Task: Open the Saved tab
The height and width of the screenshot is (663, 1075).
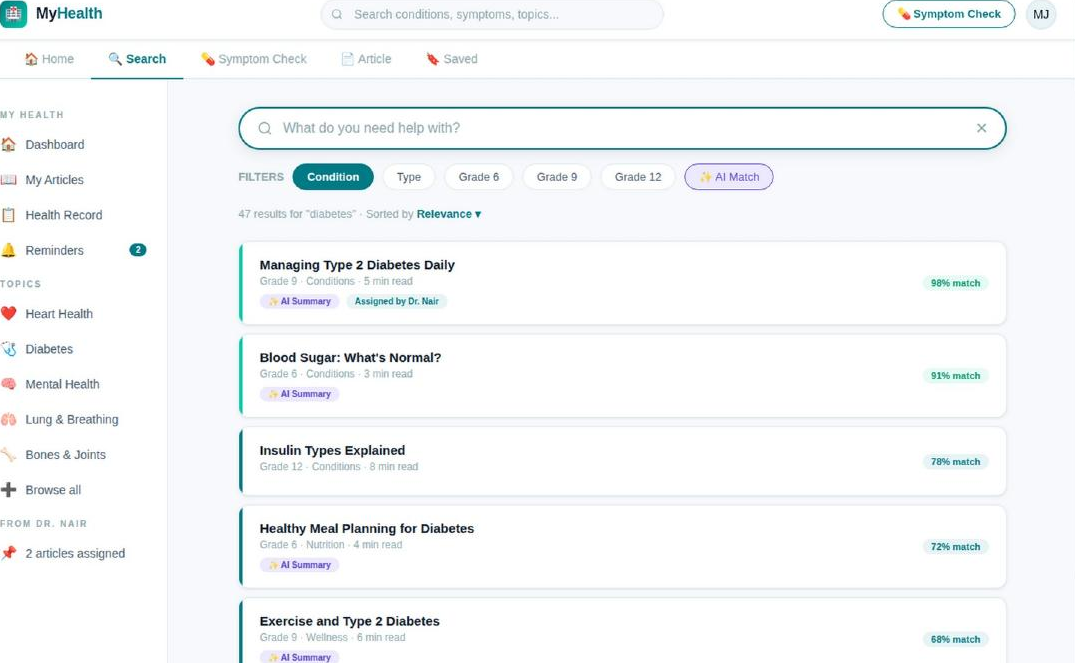Action: click(x=452, y=59)
